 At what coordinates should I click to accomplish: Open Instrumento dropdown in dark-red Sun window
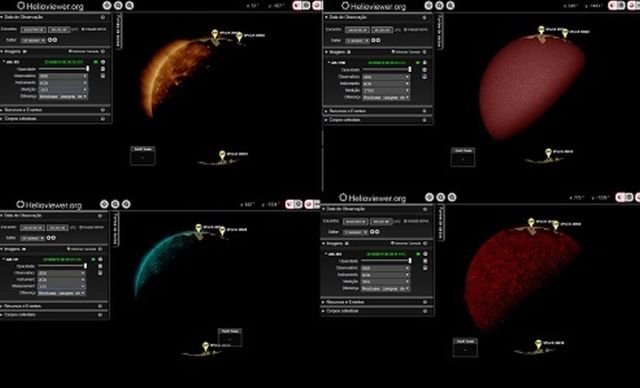coord(385,275)
